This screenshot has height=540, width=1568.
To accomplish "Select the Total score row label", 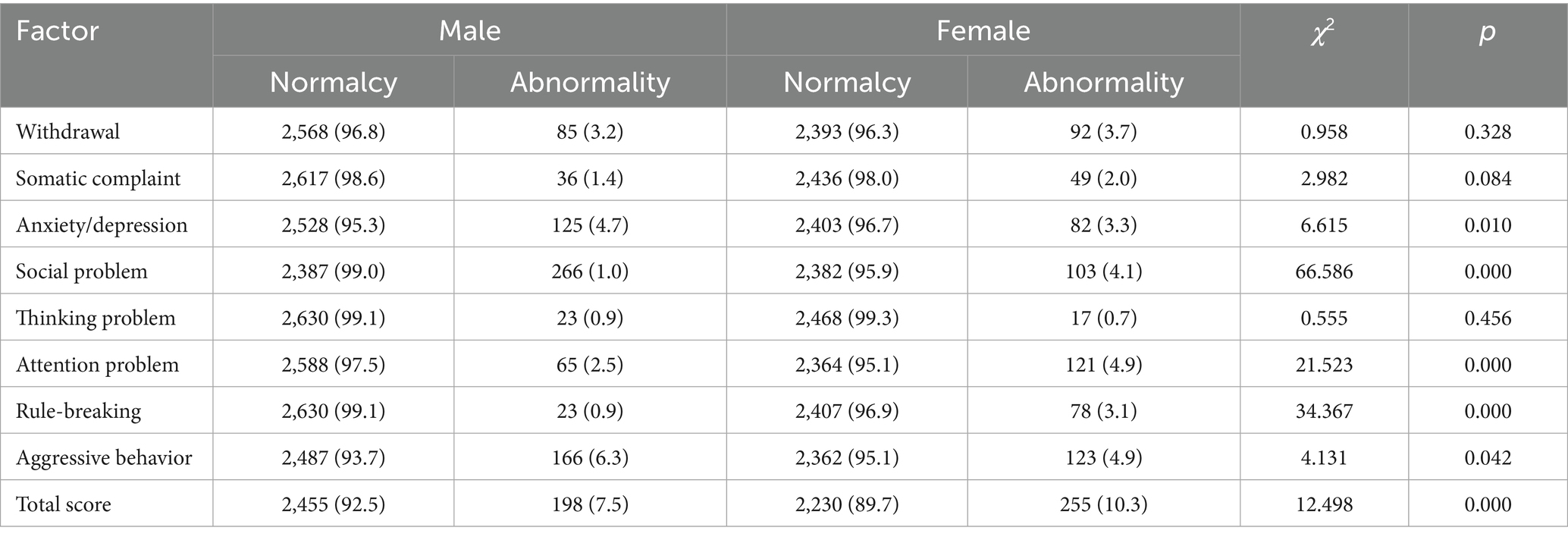I will (64, 504).
